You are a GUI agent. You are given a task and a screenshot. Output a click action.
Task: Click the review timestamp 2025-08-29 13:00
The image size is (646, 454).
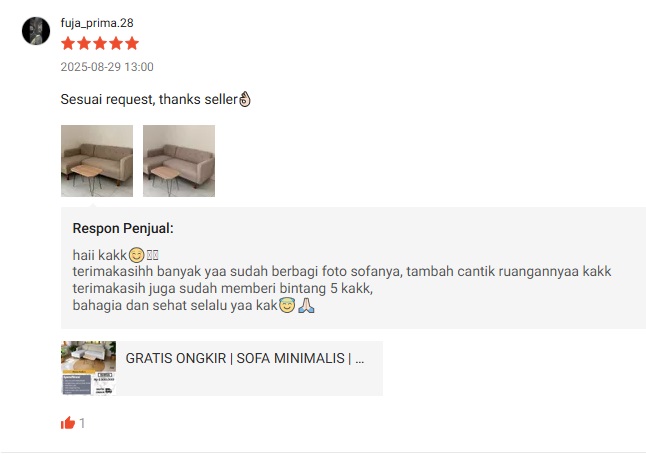coord(107,67)
